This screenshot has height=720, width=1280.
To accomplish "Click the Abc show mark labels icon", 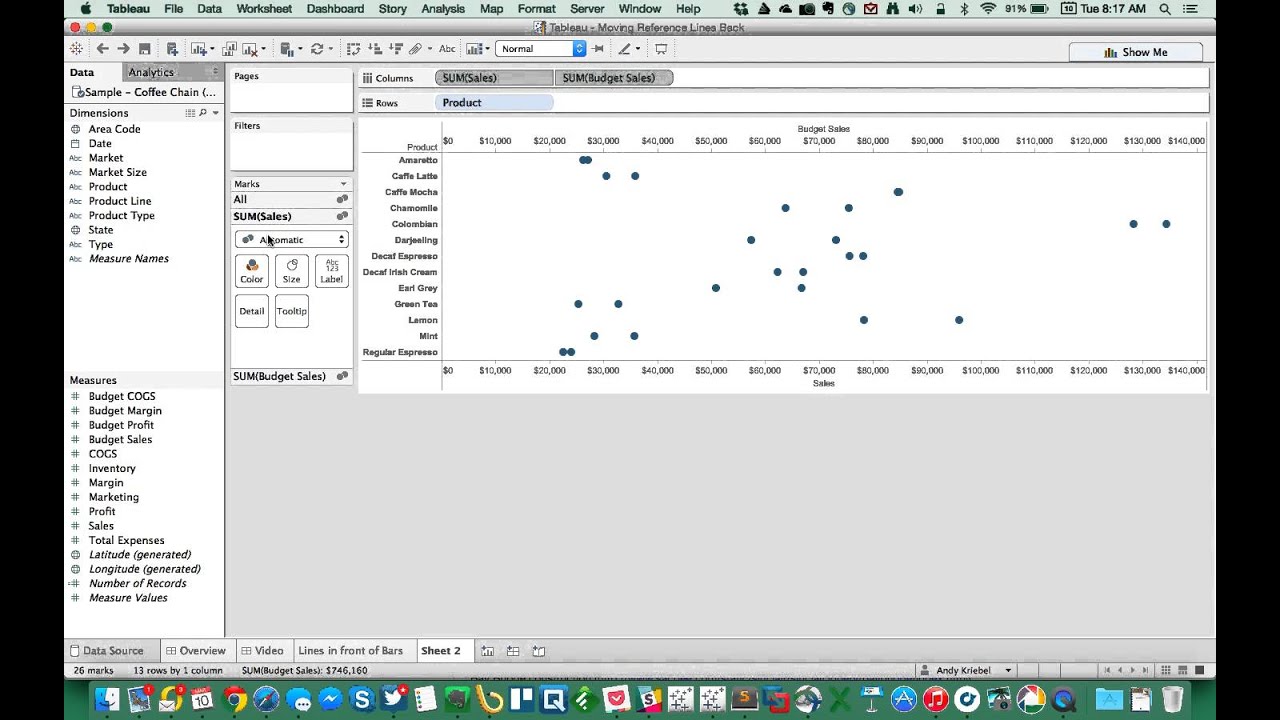I will coord(447,48).
